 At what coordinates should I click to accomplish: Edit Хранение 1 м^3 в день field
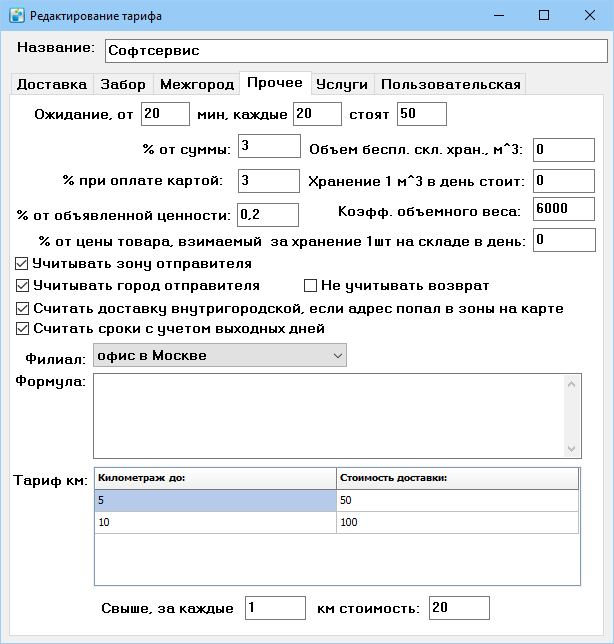point(564,181)
